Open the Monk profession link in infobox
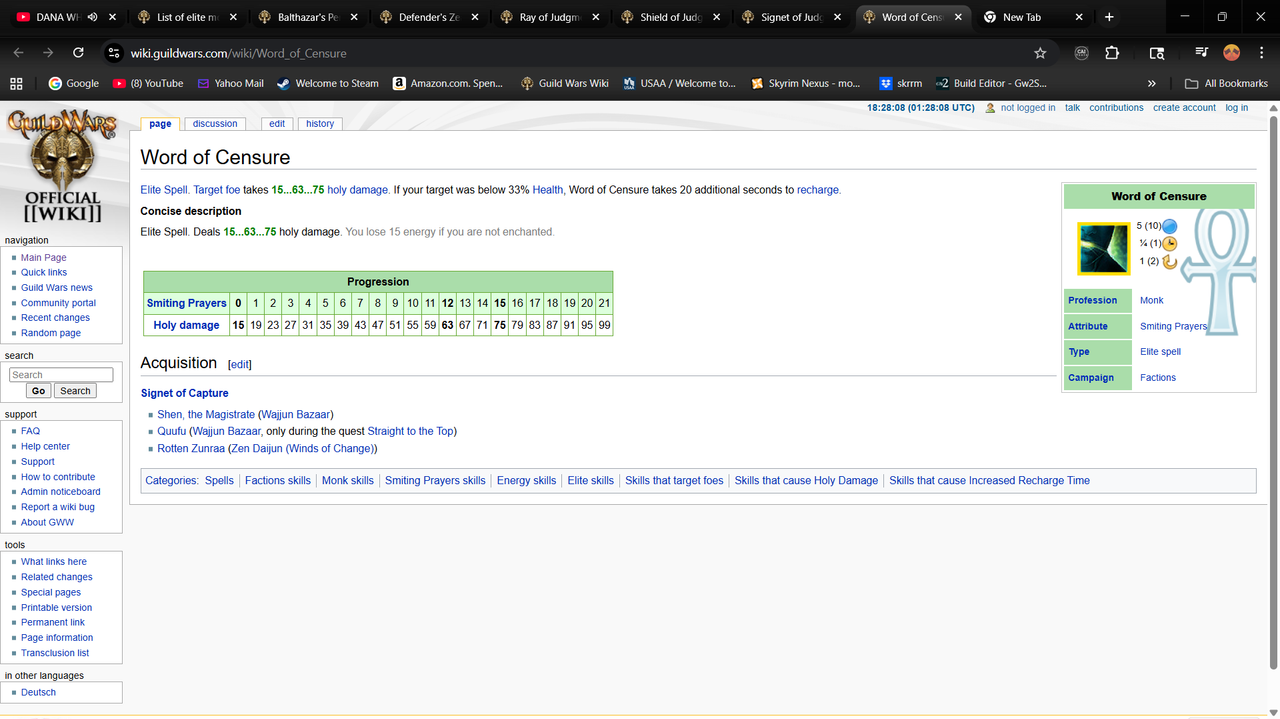1280x719 pixels. pyautogui.click(x=1152, y=300)
